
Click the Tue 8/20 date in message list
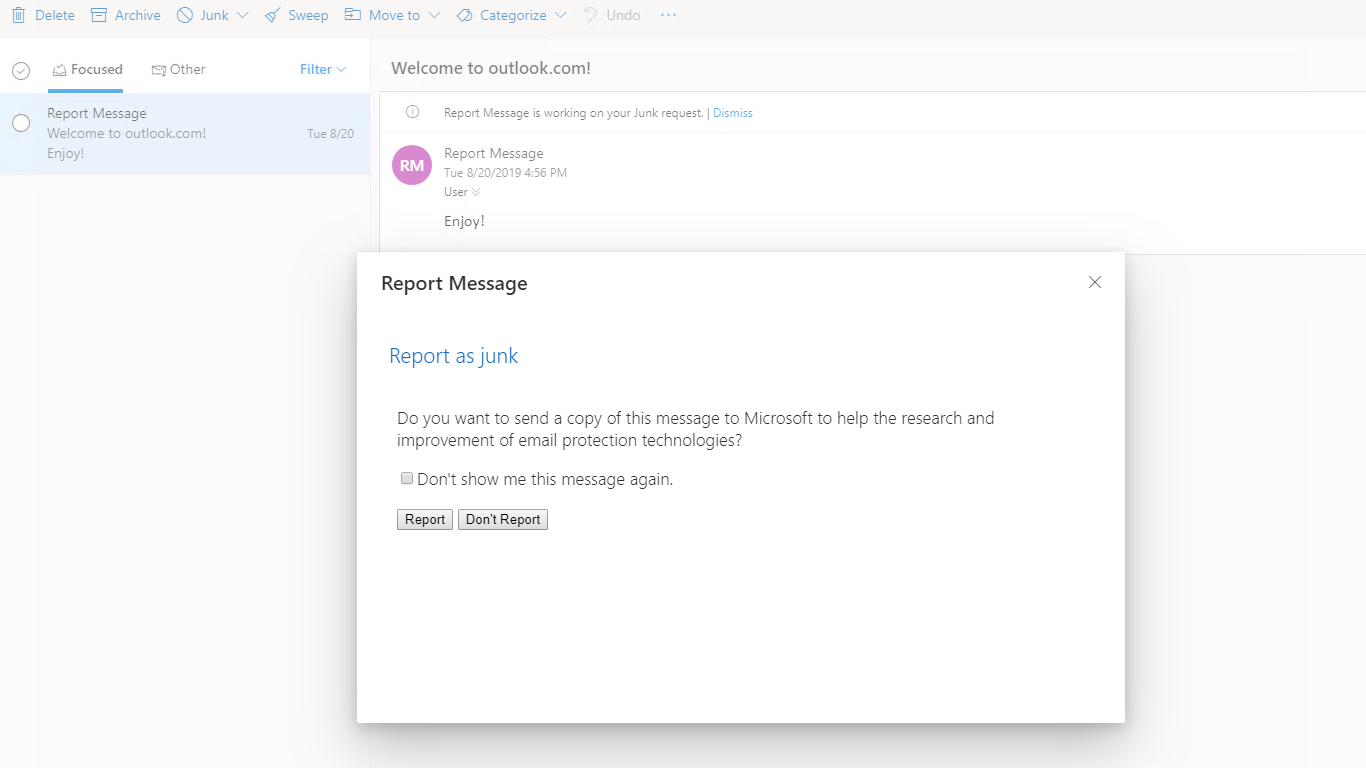(330, 133)
